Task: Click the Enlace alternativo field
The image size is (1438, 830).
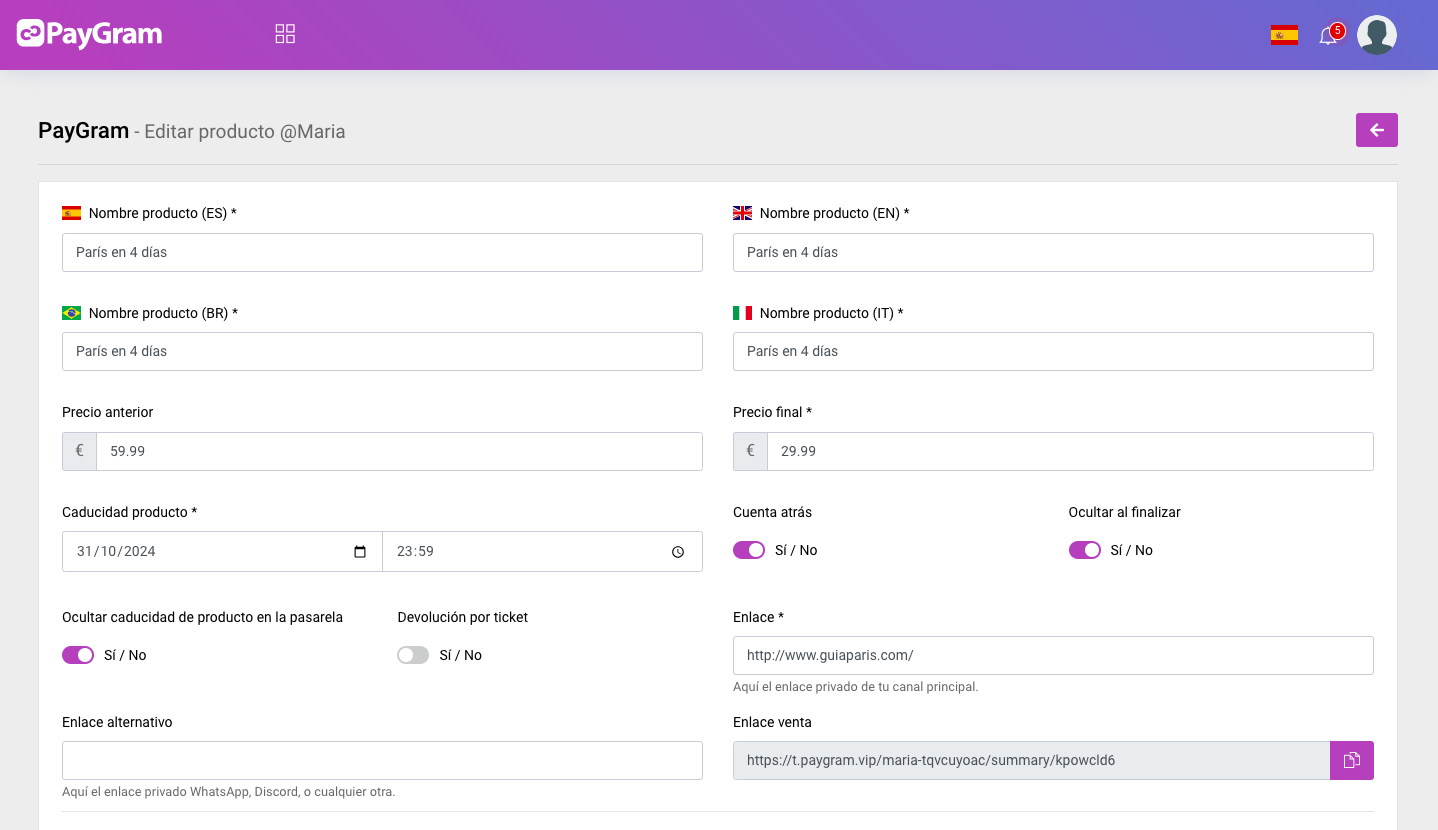Action: 382,760
